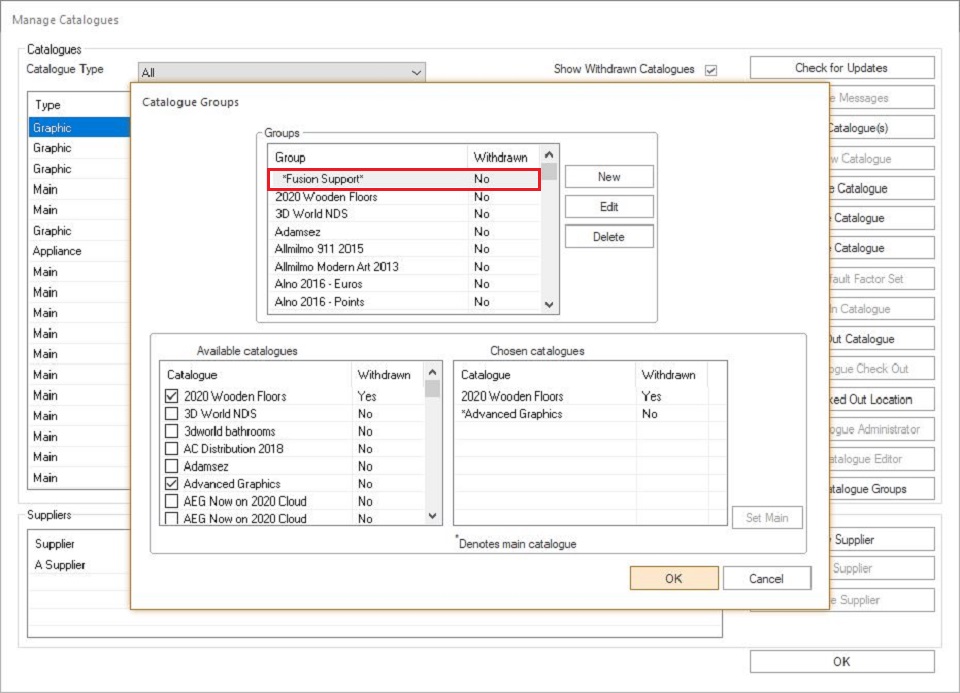Image resolution: width=960 pixels, height=693 pixels.
Task: Select A Supplier in Suppliers list
Action: coord(79,564)
